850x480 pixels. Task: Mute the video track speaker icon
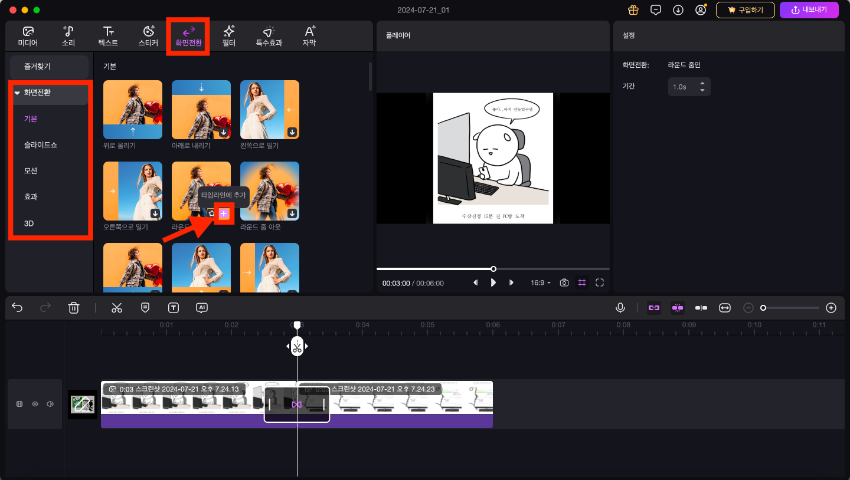tap(50, 404)
